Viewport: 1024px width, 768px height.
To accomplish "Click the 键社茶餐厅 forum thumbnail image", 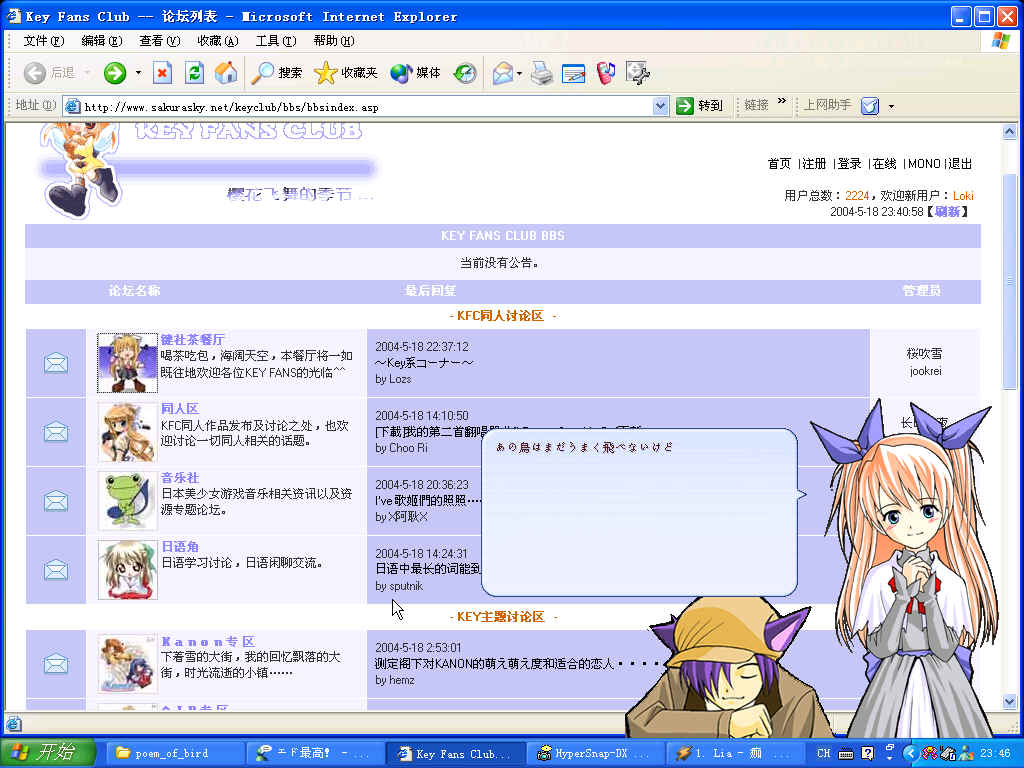I will click(x=127, y=362).
